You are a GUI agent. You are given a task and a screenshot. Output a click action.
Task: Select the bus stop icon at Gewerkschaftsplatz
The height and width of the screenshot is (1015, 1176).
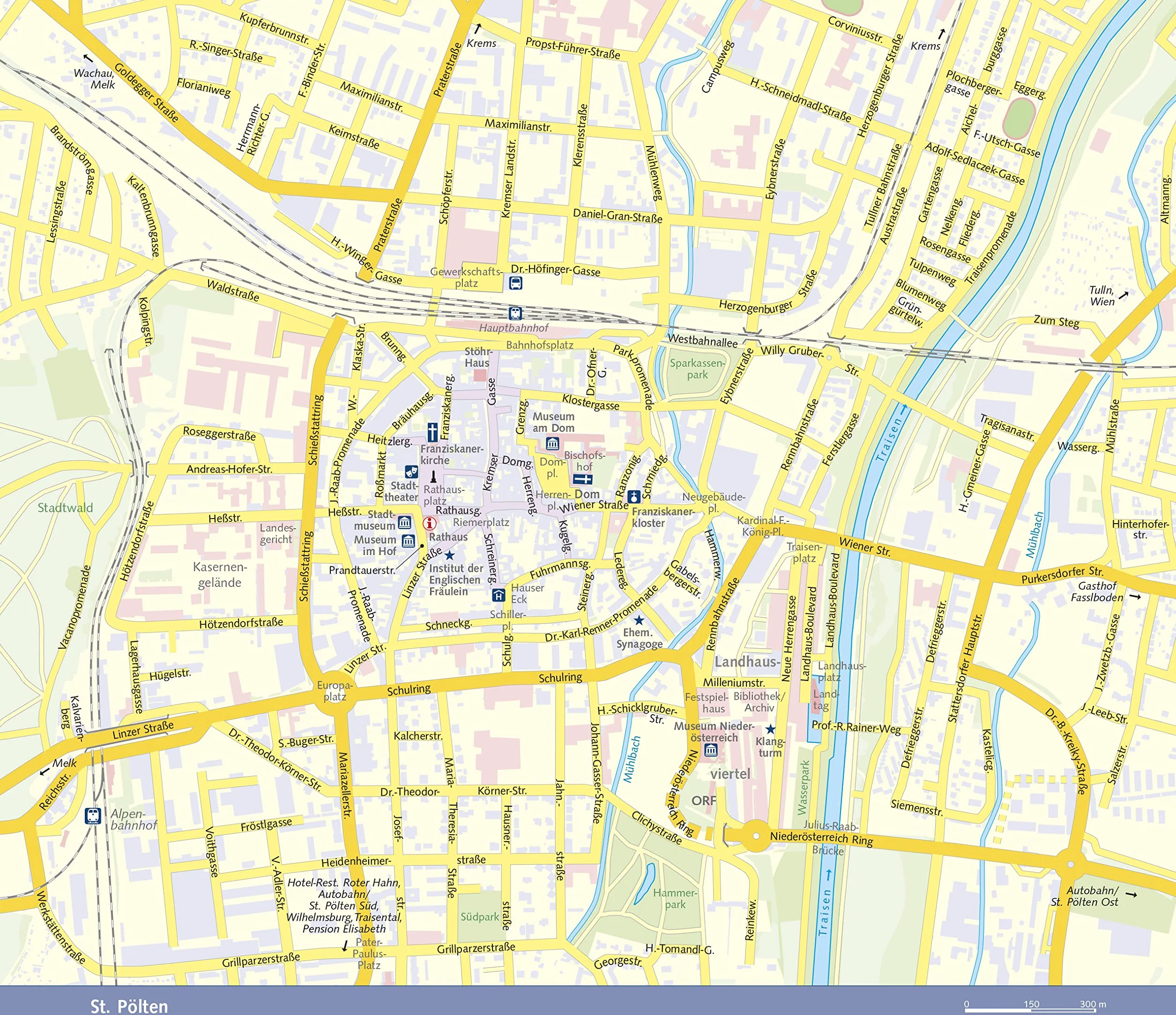(x=515, y=282)
